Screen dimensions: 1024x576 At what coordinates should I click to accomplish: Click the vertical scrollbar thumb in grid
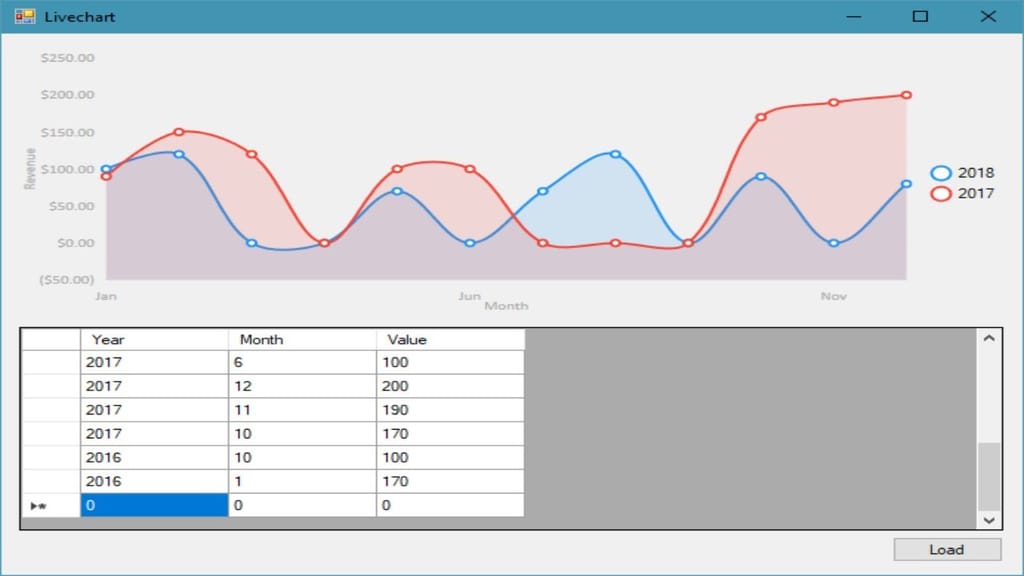pos(988,476)
